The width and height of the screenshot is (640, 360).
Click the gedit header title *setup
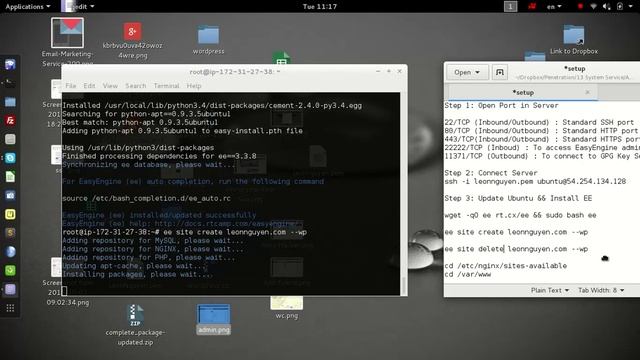574,69
